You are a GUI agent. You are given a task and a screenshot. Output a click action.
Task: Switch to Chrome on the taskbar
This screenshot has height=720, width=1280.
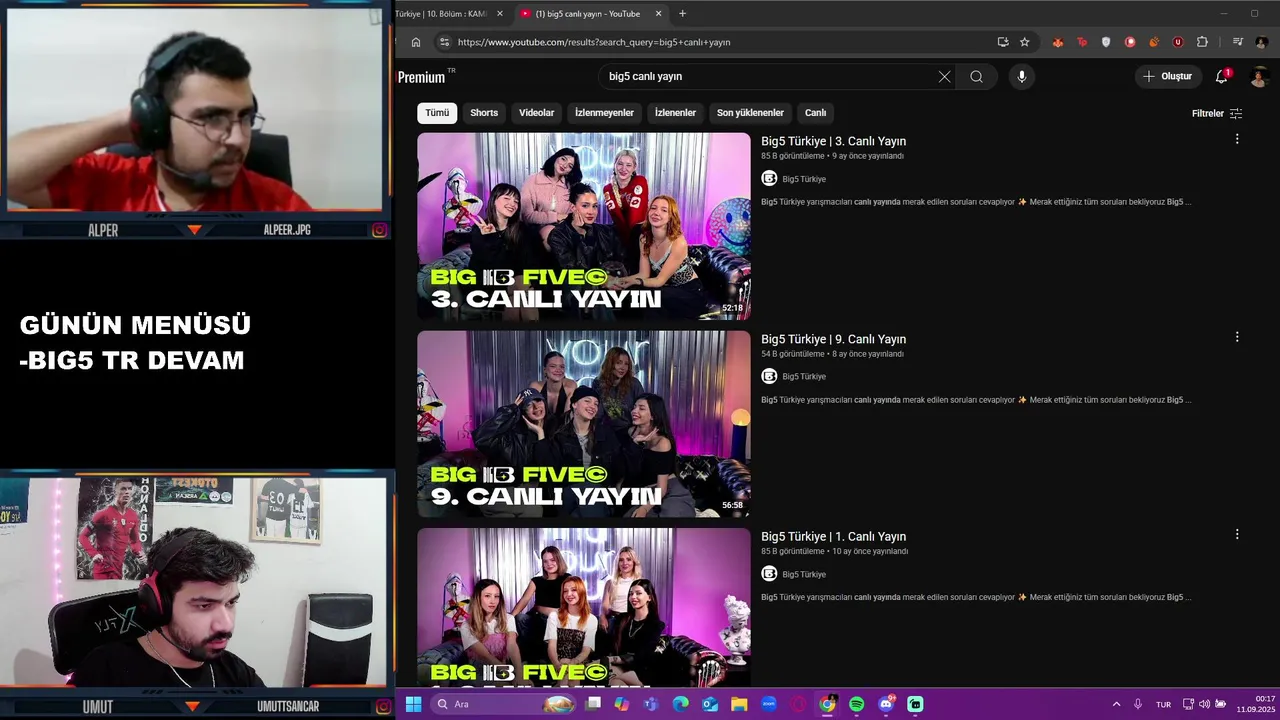coord(827,704)
